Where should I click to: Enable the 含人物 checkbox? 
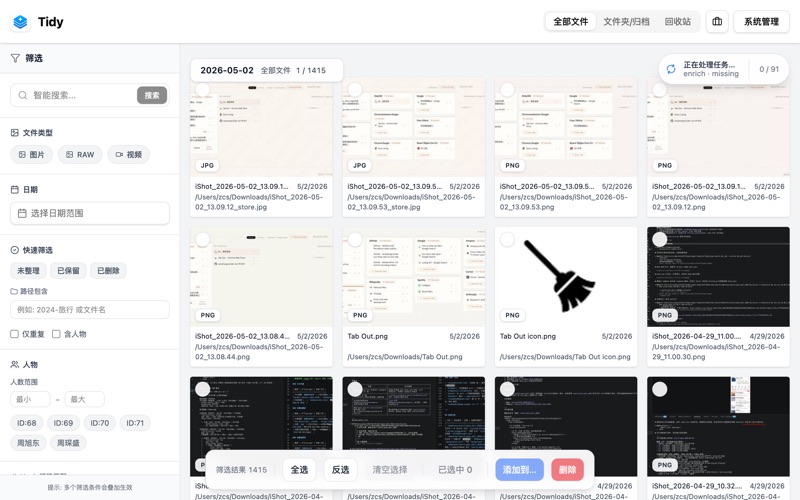(56, 334)
